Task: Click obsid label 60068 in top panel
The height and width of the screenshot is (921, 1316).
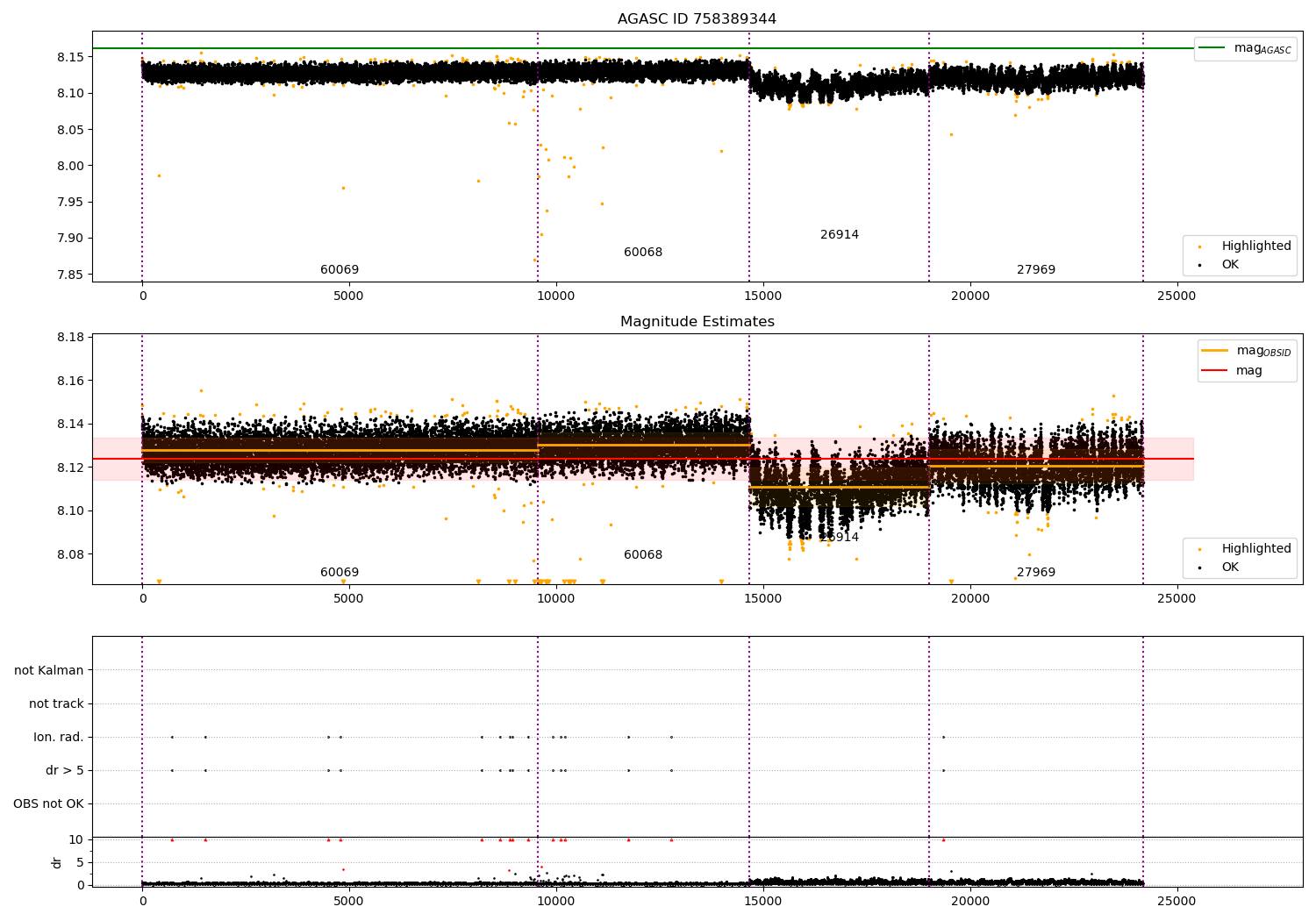Action: 643,252
